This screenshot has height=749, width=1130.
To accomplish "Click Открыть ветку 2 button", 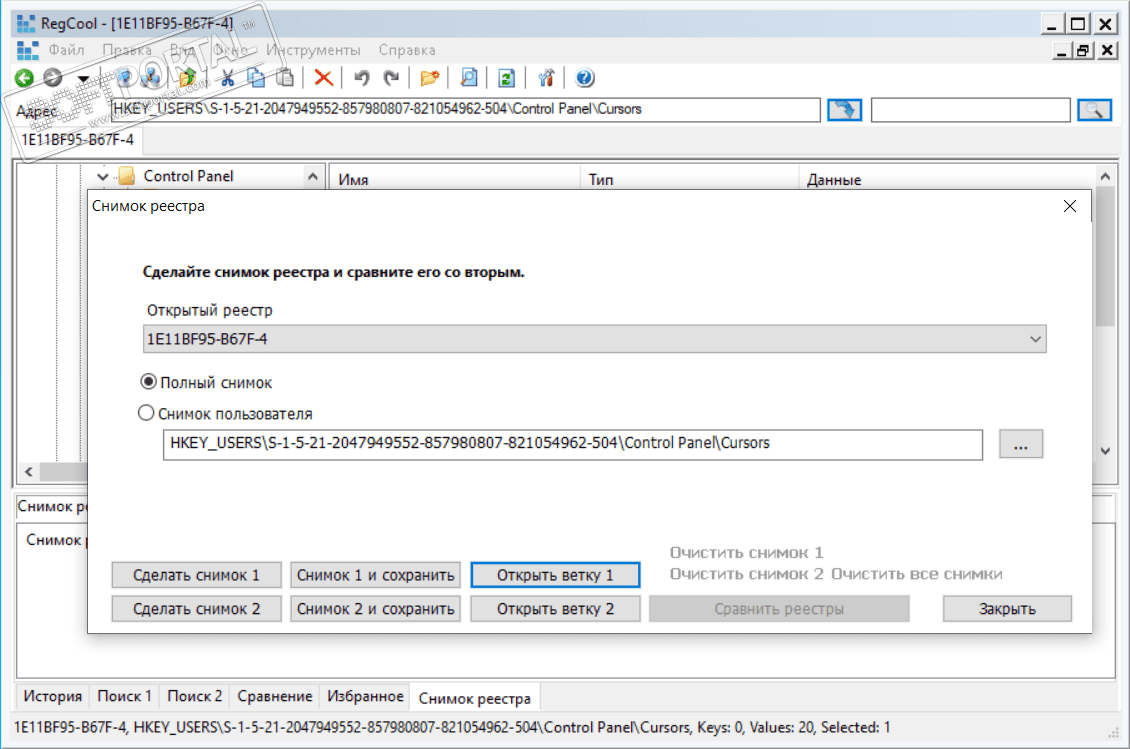I will pos(555,609).
